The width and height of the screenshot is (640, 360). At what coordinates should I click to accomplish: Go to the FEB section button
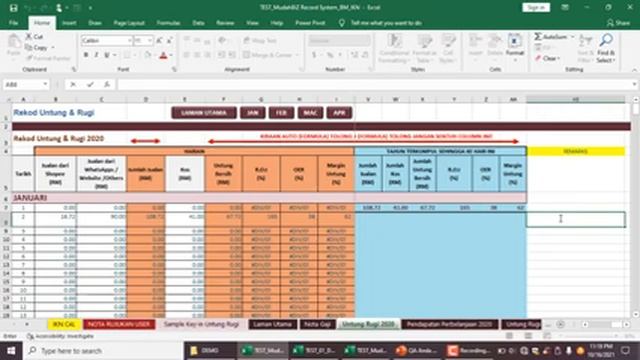pyautogui.click(x=281, y=113)
